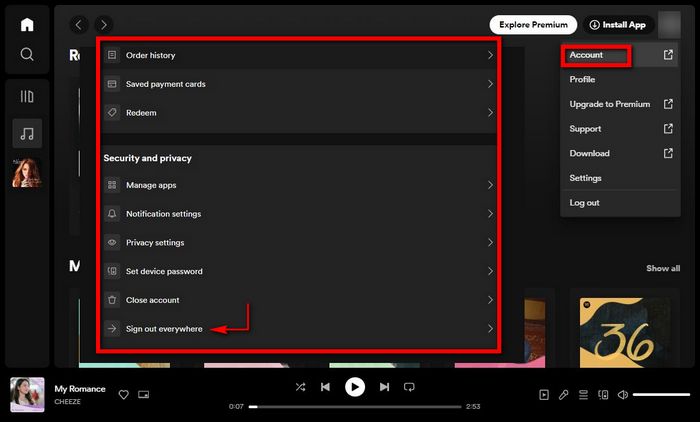Open Settings from the user menu

coord(620,178)
